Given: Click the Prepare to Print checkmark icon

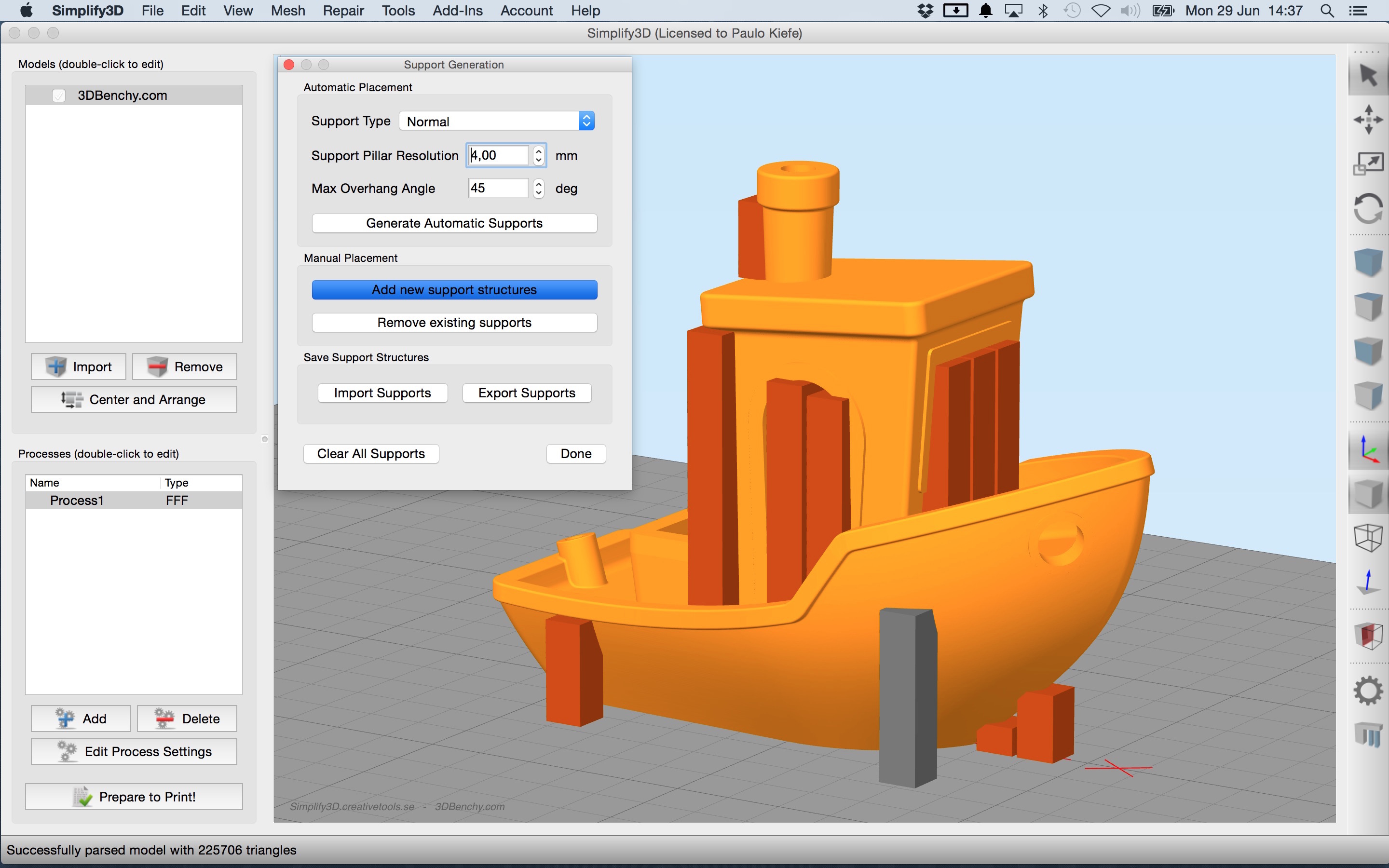Looking at the screenshot, I should click(x=83, y=796).
